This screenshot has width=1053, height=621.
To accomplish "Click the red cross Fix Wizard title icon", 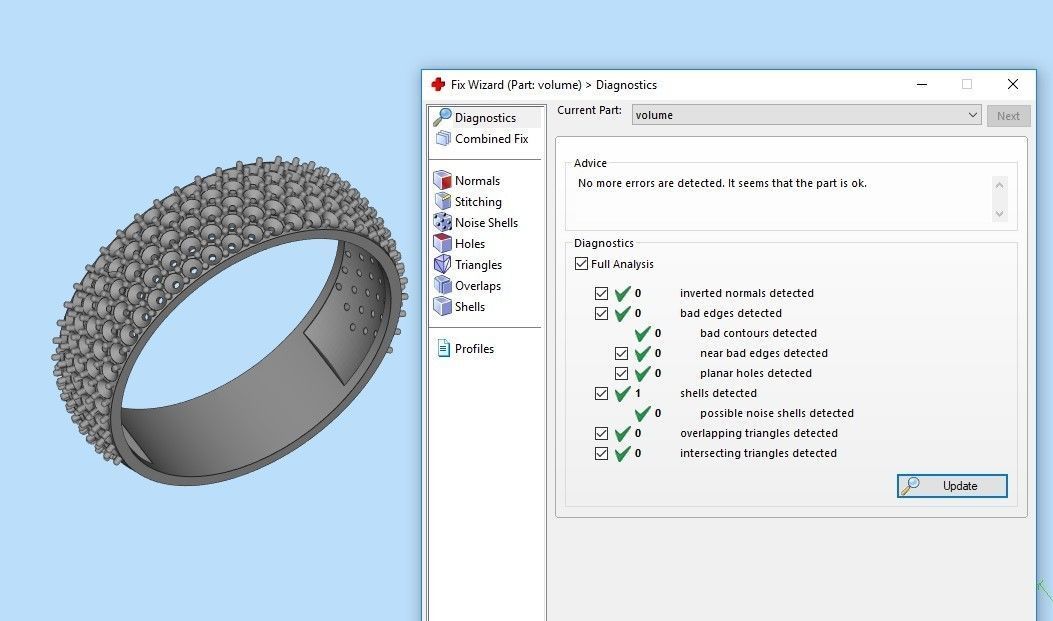I will tap(438, 84).
